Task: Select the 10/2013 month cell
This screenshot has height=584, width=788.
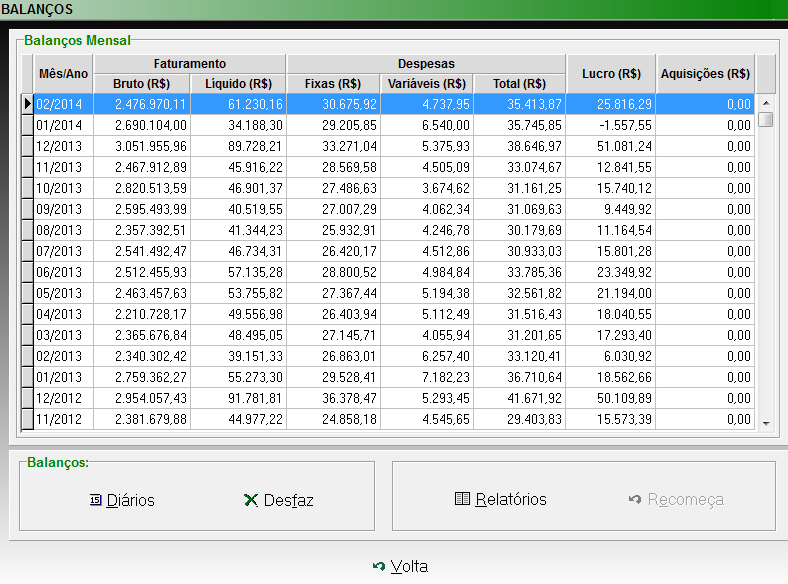Action: 63,188
